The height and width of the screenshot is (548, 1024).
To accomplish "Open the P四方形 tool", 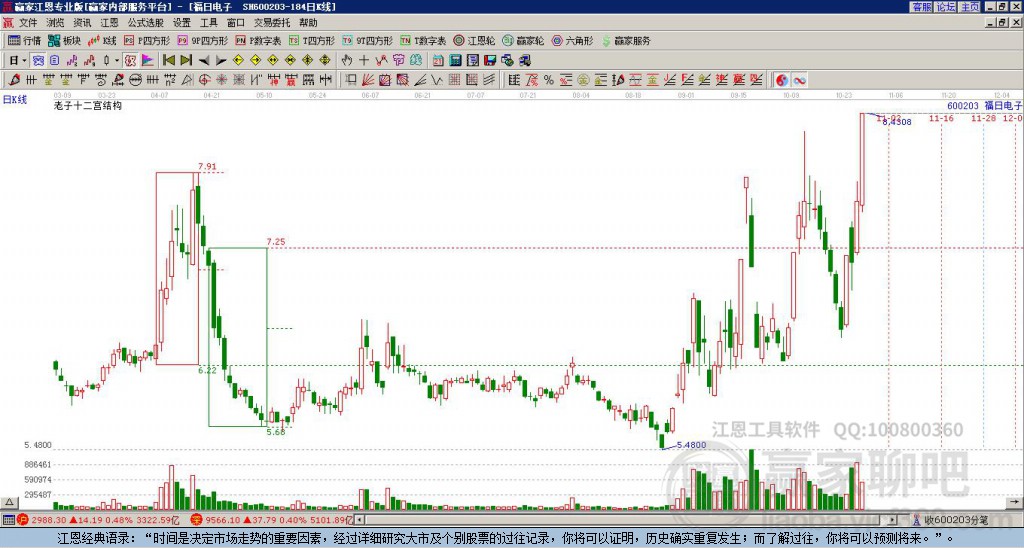I will [148, 40].
